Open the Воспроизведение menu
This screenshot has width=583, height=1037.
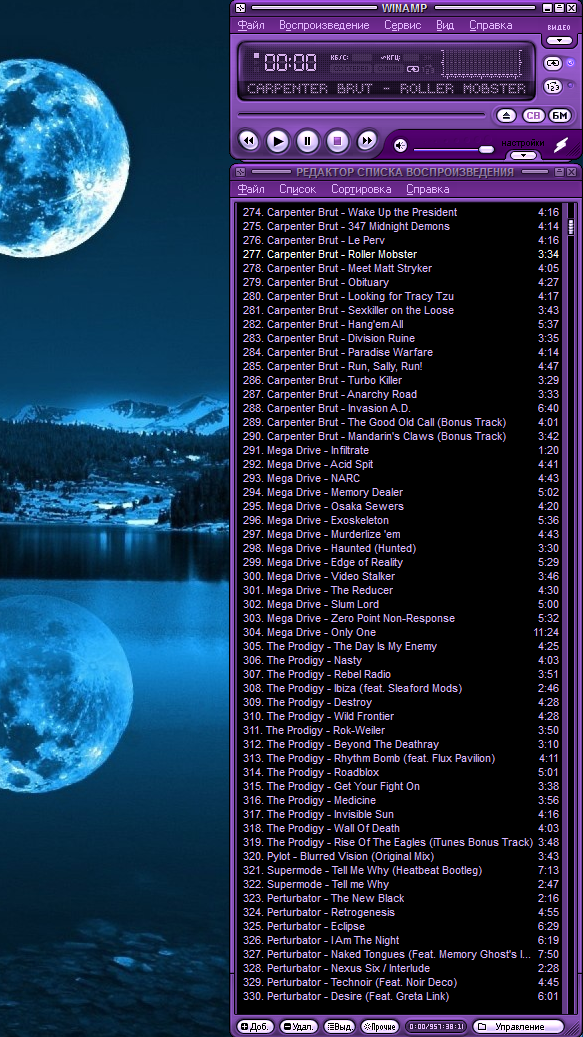pyautogui.click(x=324, y=25)
